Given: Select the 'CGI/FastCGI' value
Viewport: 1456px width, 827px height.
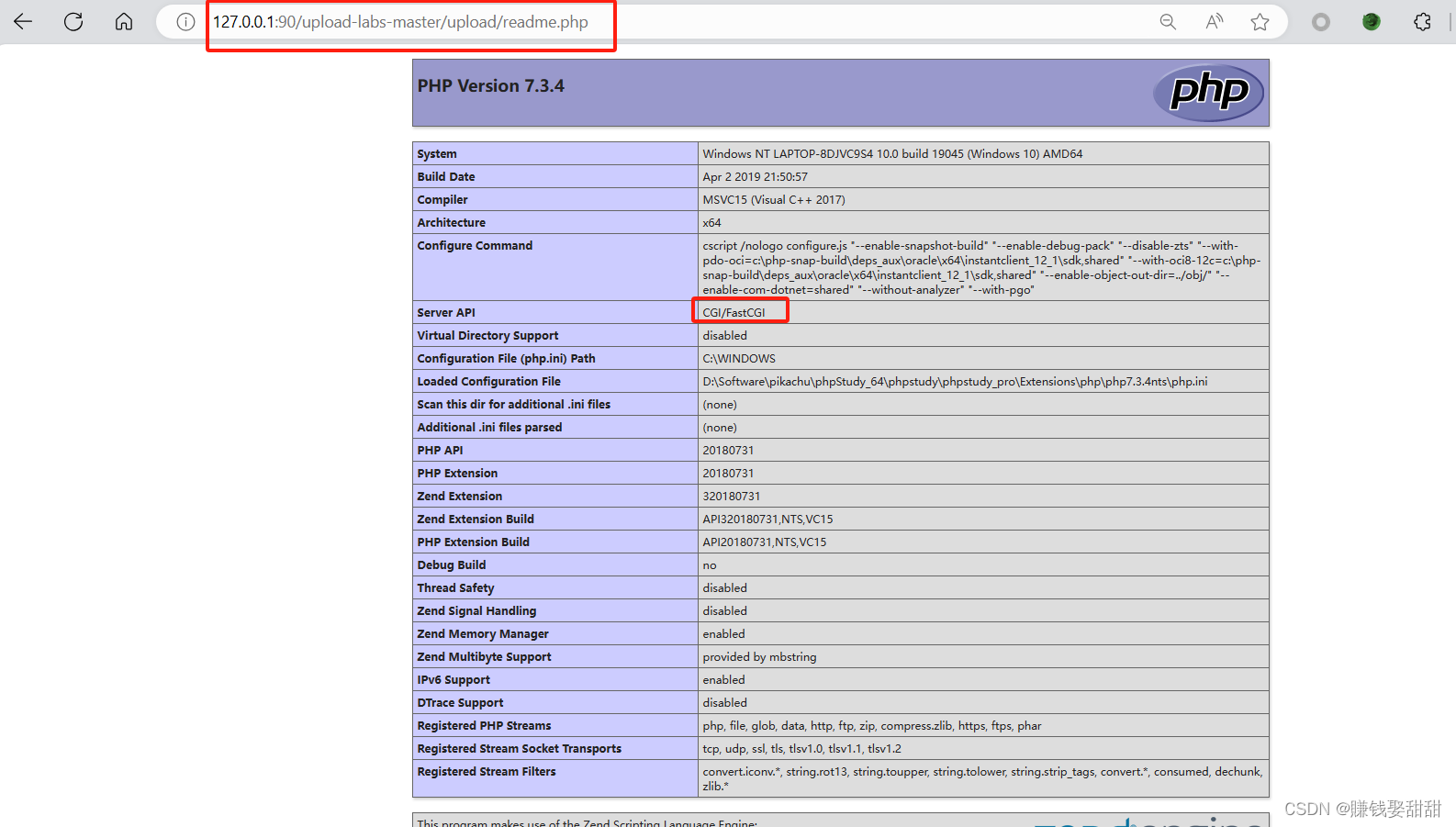Looking at the screenshot, I should 734,313.
